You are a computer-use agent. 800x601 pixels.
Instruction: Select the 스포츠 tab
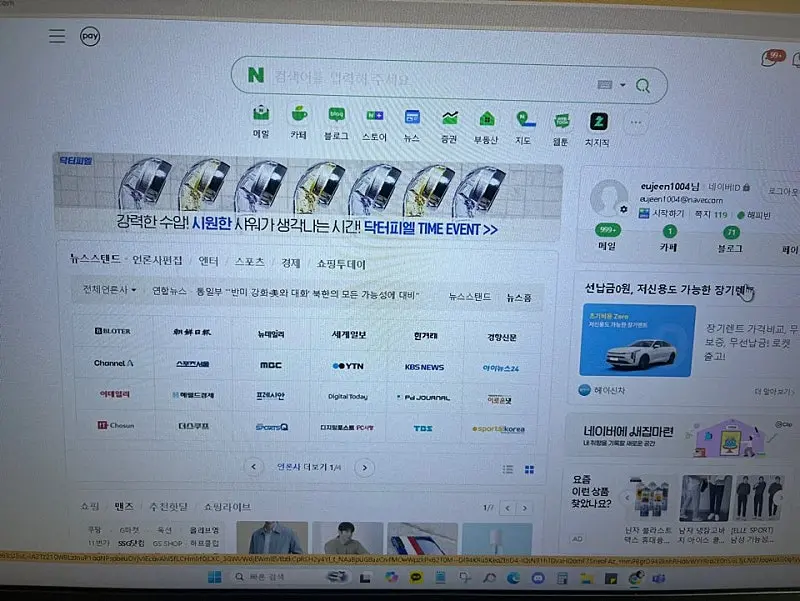(x=249, y=262)
